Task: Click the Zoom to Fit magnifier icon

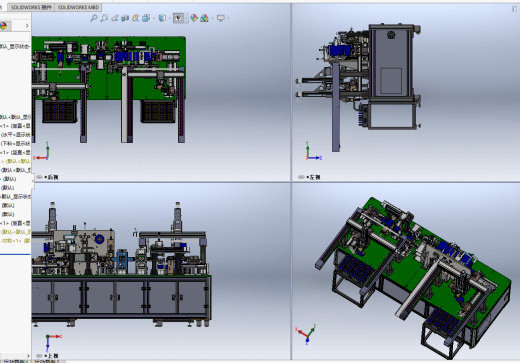Action: pyautogui.click(x=94, y=18)
